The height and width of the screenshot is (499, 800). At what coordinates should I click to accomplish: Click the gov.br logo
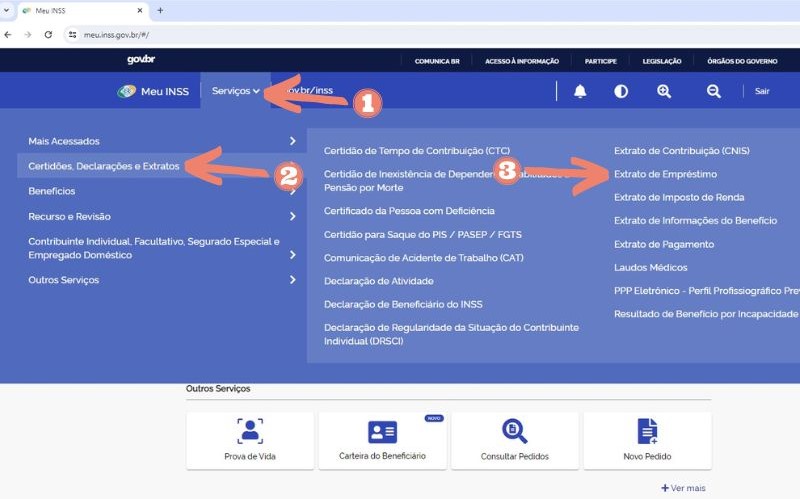click(x=141, y=60)
